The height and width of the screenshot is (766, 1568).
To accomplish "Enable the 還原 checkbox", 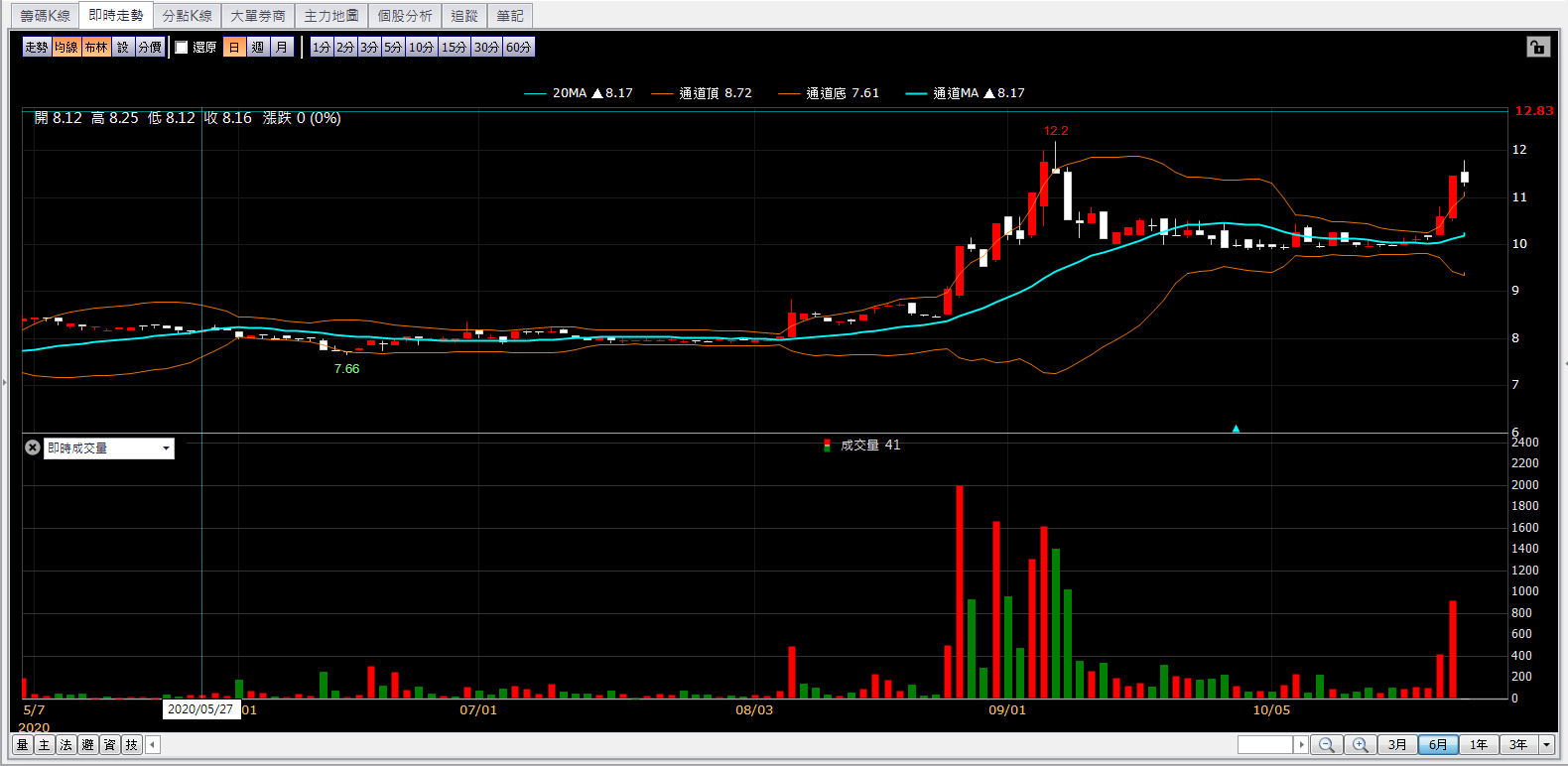I will [182, 47].
